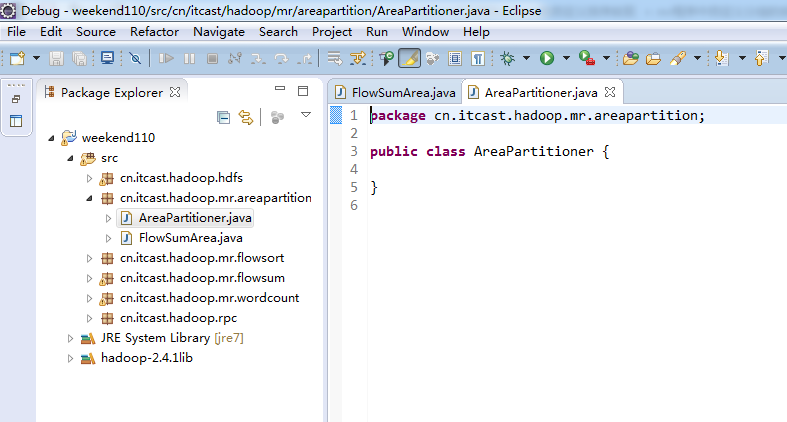Click the Suspend (pause) icon

click(189, 59)
